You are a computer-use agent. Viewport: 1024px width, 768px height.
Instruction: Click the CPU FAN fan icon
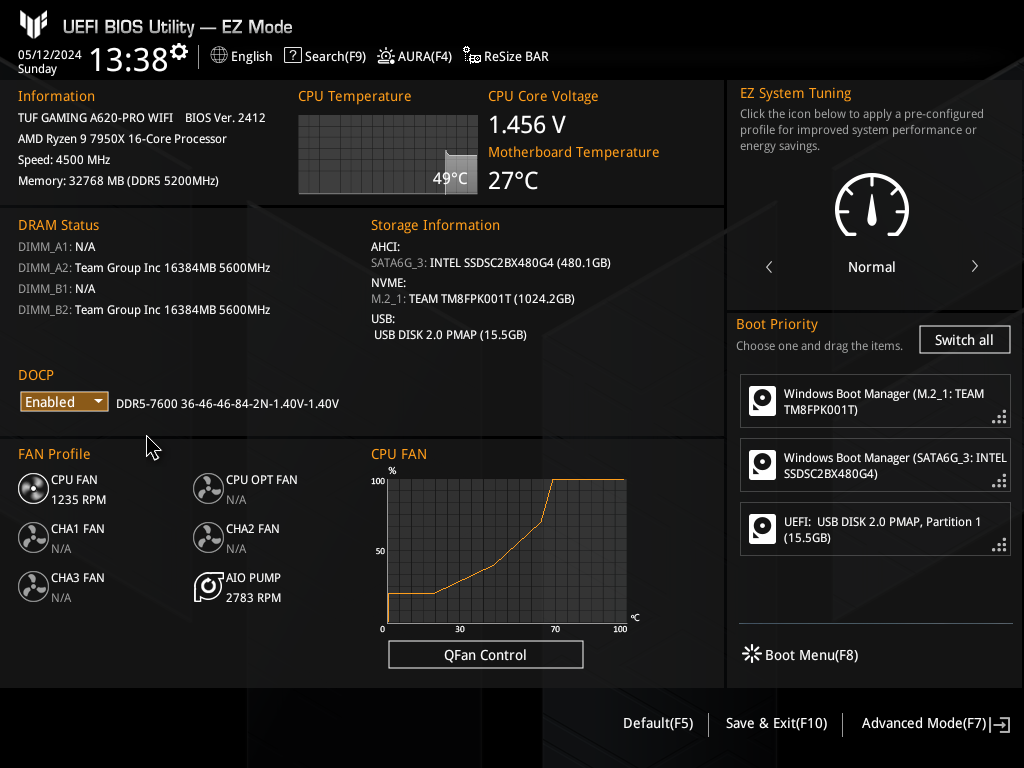click(x=33, y=488)
